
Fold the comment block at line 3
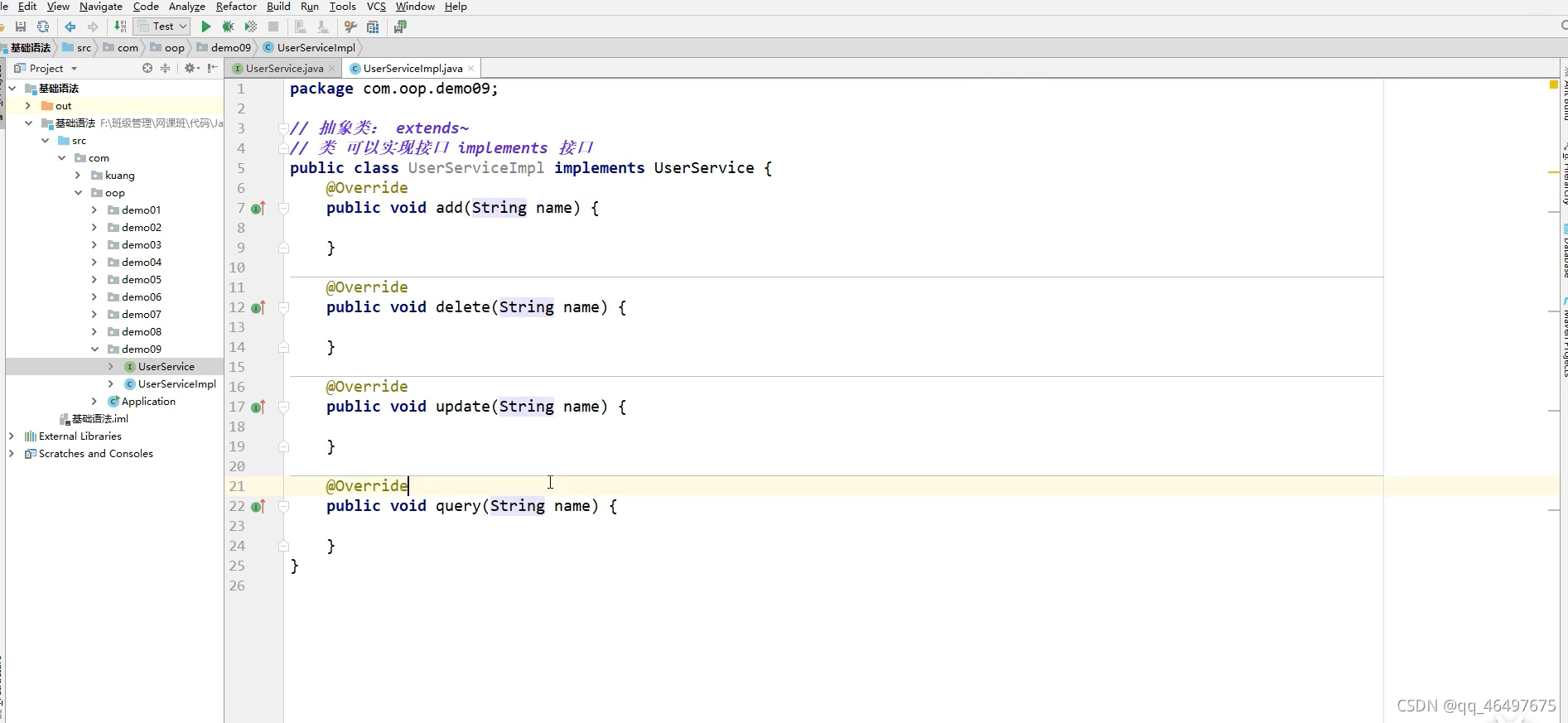pyautogui.click(x=283, y=128)
